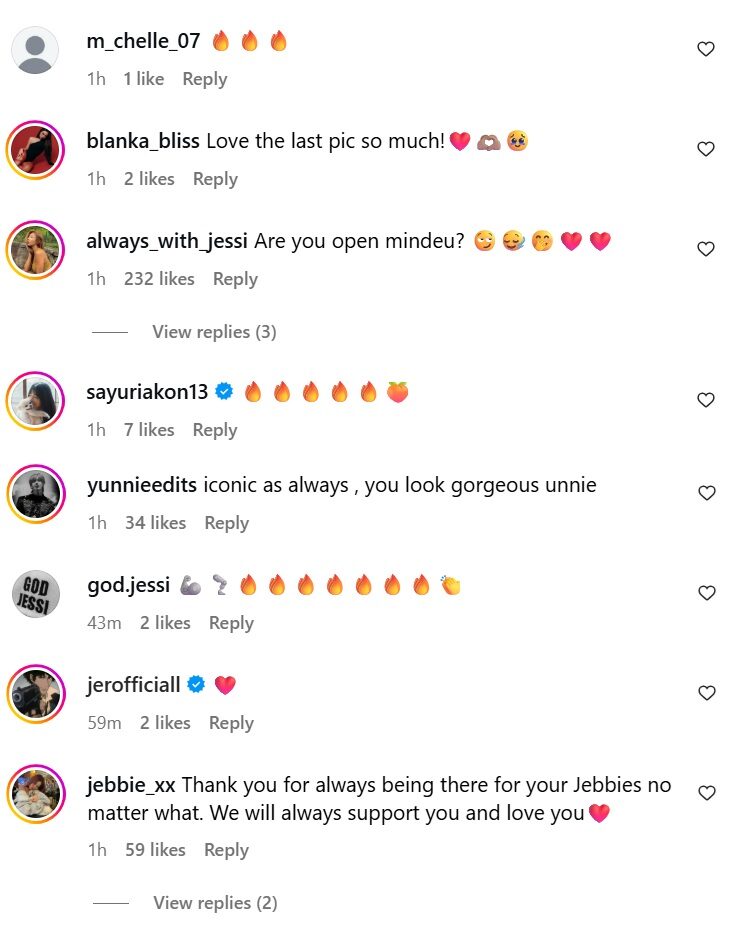Click sayuriakon13's blue verified badge

[x=222, y=391]
